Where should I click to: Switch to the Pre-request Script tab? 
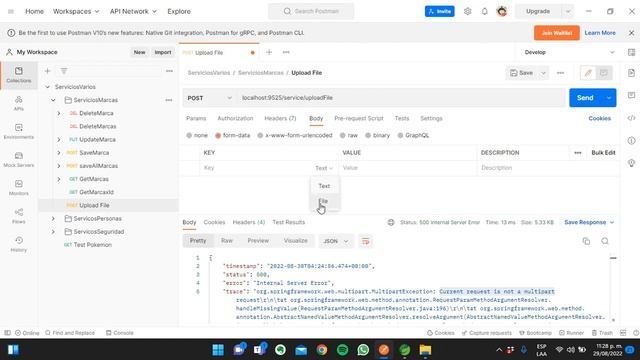click(x=359, y=118)
